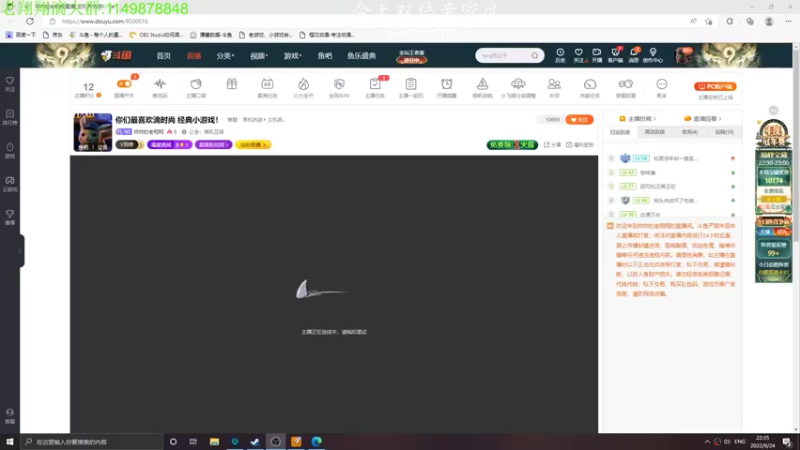Select the 贵宾(4) tab
The width and height of the screenshot is (800, 450).
point(689,132)
